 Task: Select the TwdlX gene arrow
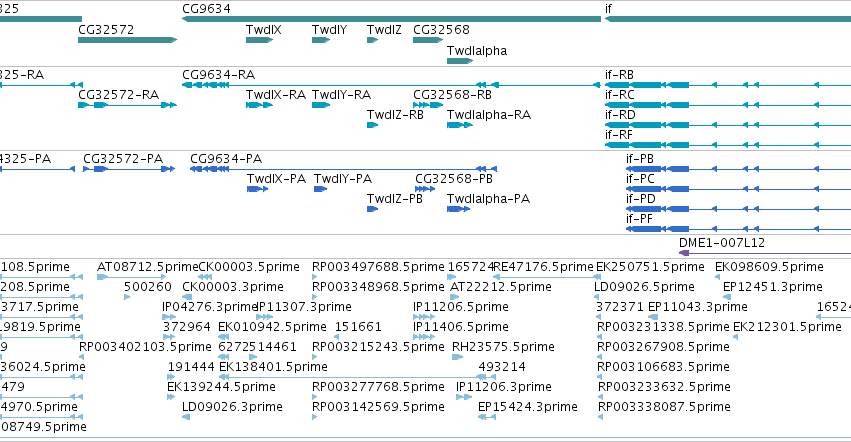click(259, 40)
